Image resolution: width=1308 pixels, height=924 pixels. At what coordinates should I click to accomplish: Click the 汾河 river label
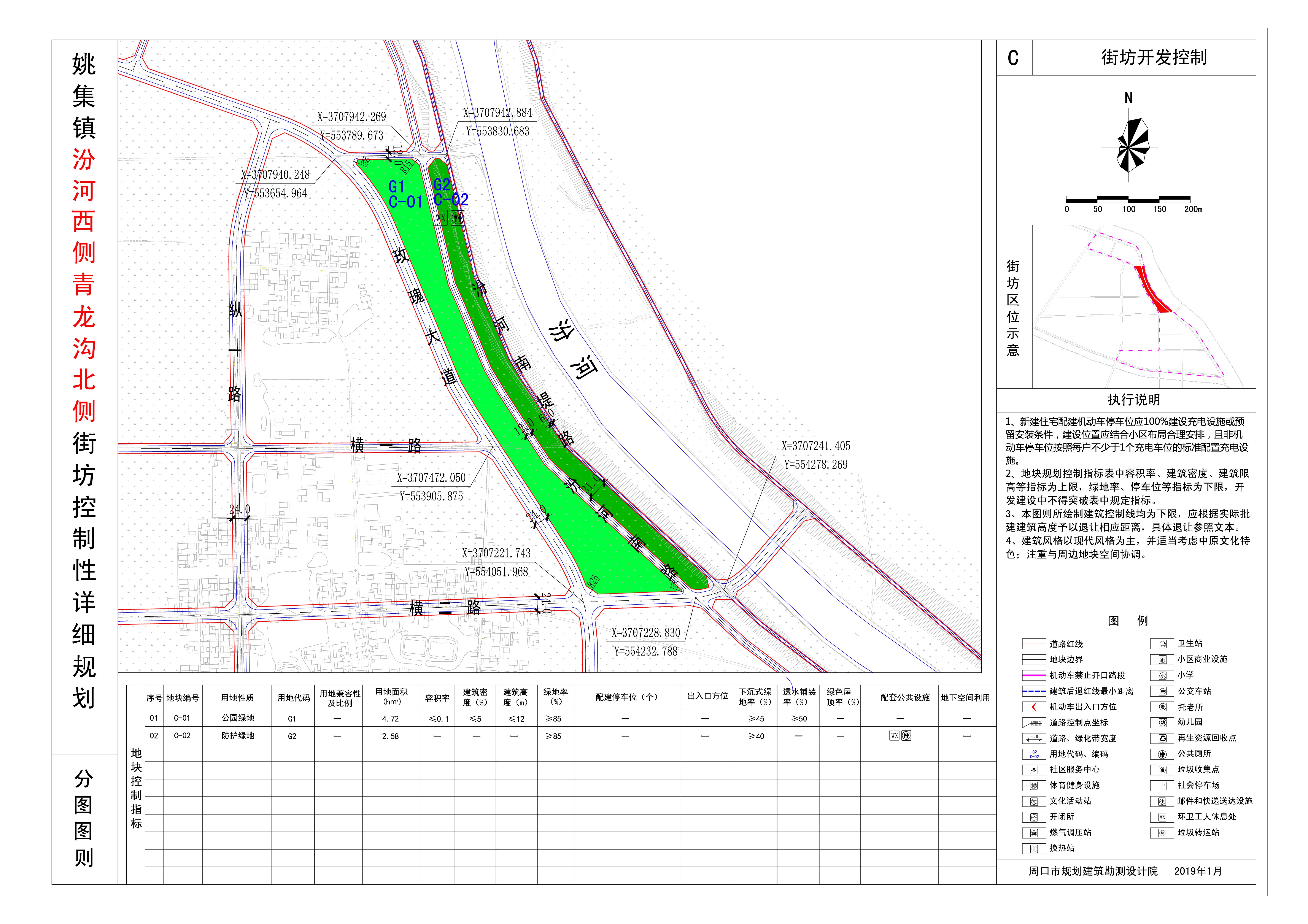pyautogui.click(x=573, y=350)
